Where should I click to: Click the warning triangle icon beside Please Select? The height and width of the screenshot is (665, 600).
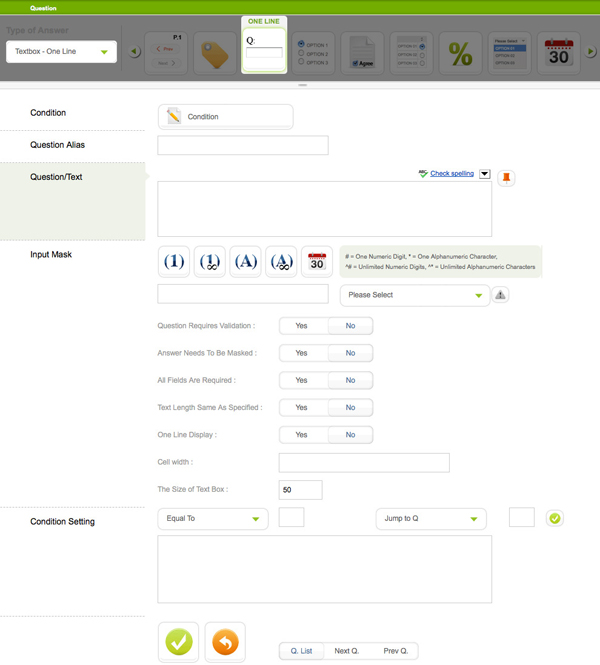coord(501,295)
